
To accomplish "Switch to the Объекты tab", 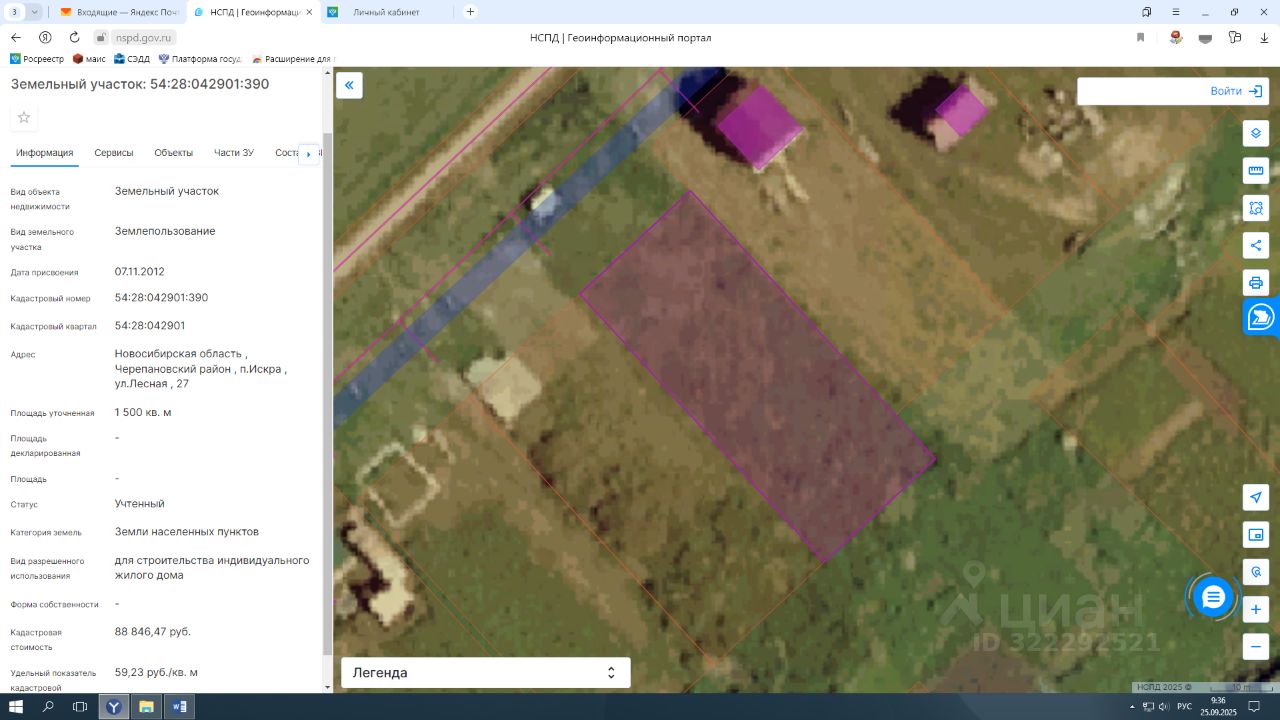I will pos(174,153).
